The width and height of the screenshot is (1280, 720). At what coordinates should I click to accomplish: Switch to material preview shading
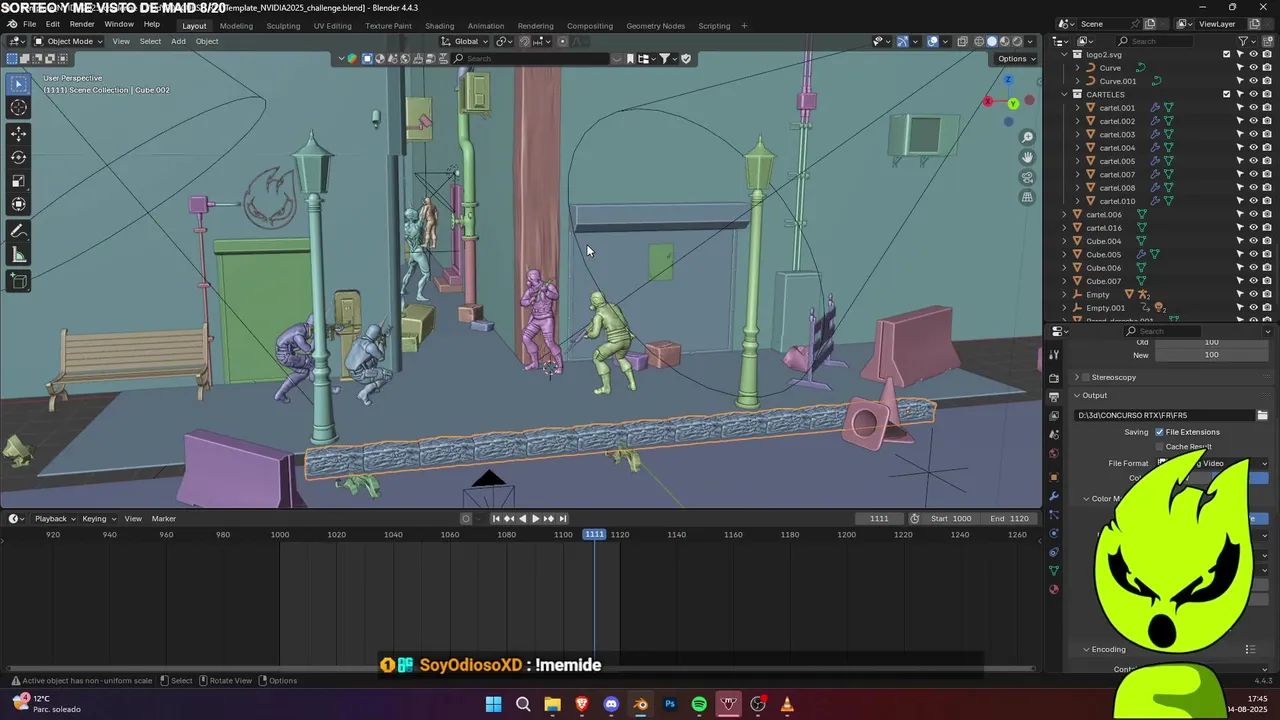tap(1005, 41)
